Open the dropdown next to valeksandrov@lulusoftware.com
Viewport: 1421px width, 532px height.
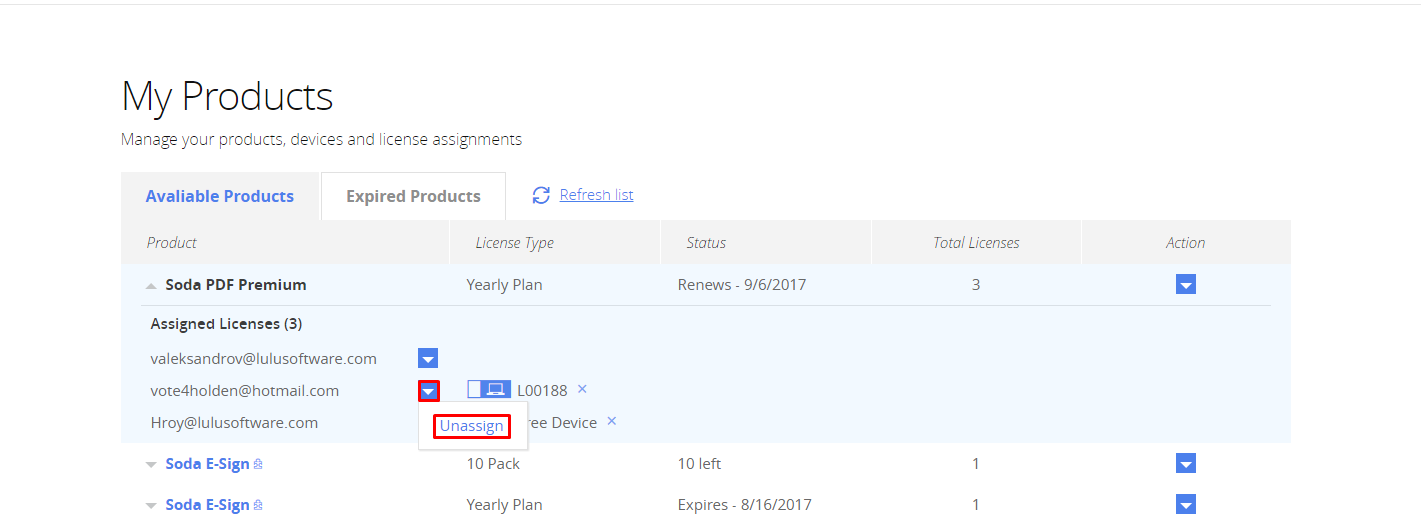428,358
